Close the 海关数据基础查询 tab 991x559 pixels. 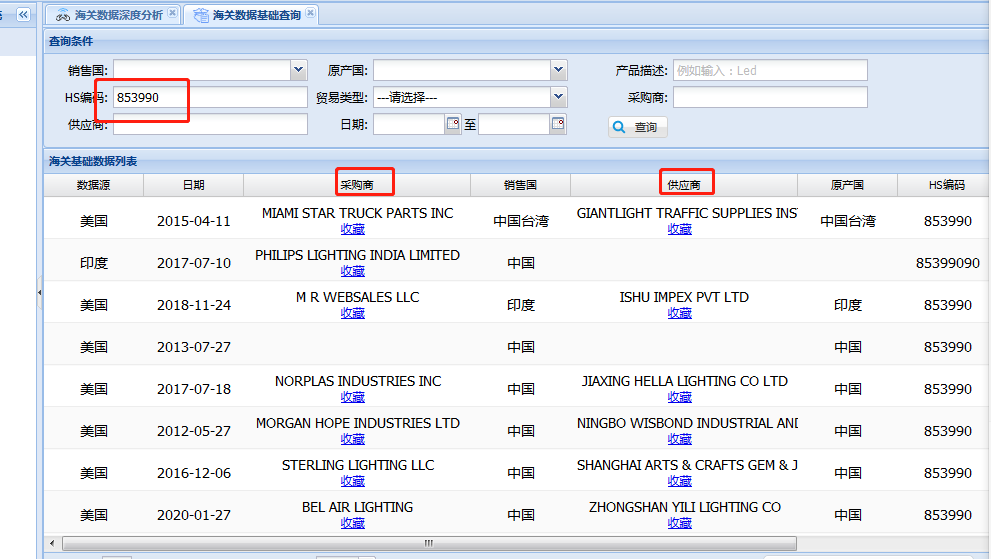tap(310, 13)
